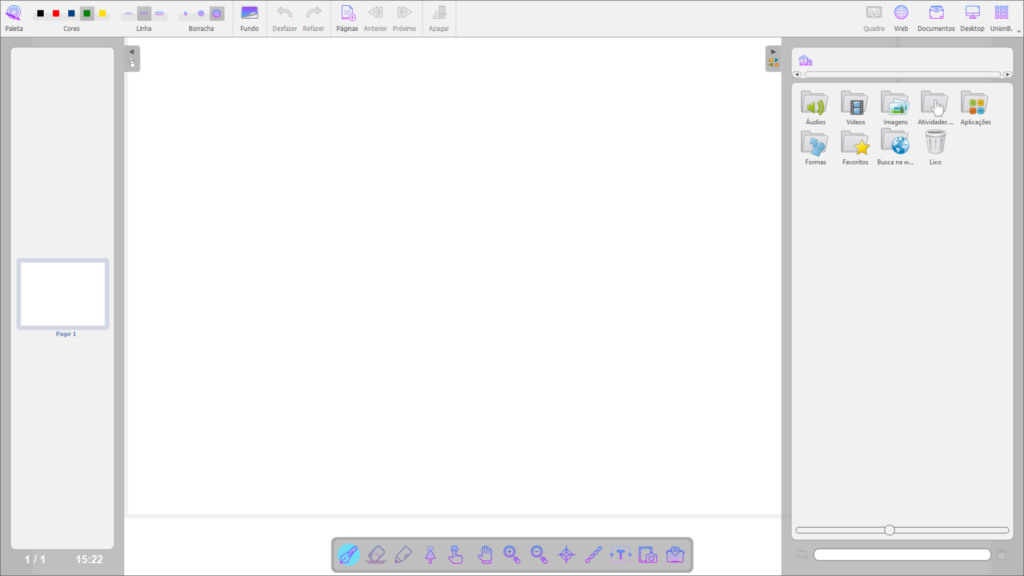Select the medium Linha width

pyautogui.click(x=144, y=14)
